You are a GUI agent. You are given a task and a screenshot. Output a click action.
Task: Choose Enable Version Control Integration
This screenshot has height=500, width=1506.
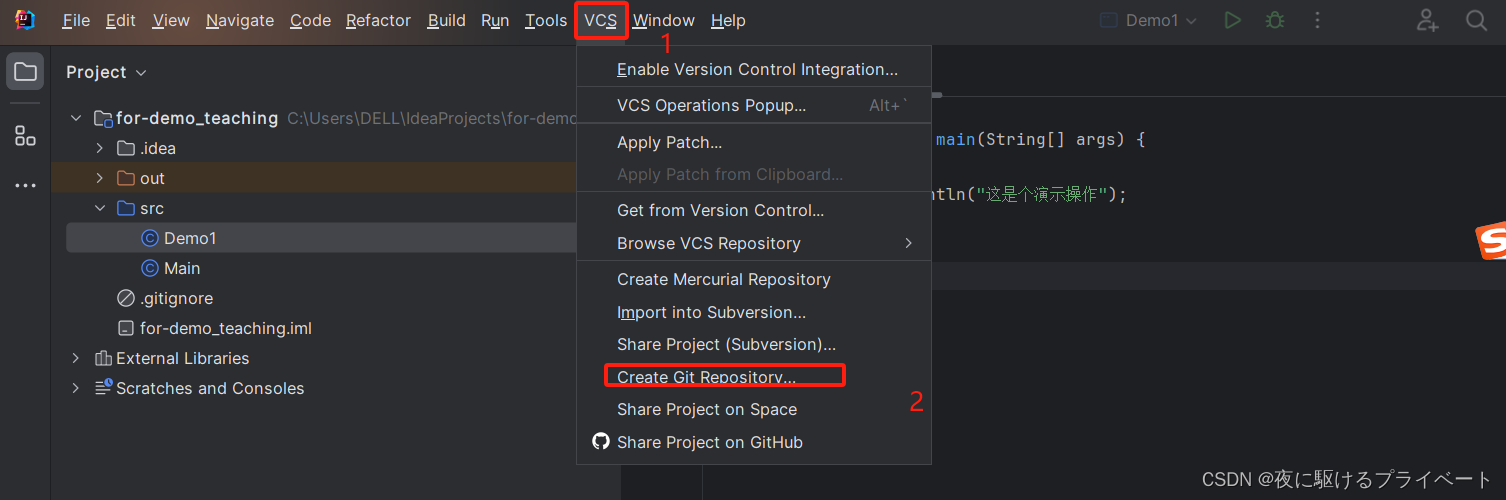tap(754, 69)
